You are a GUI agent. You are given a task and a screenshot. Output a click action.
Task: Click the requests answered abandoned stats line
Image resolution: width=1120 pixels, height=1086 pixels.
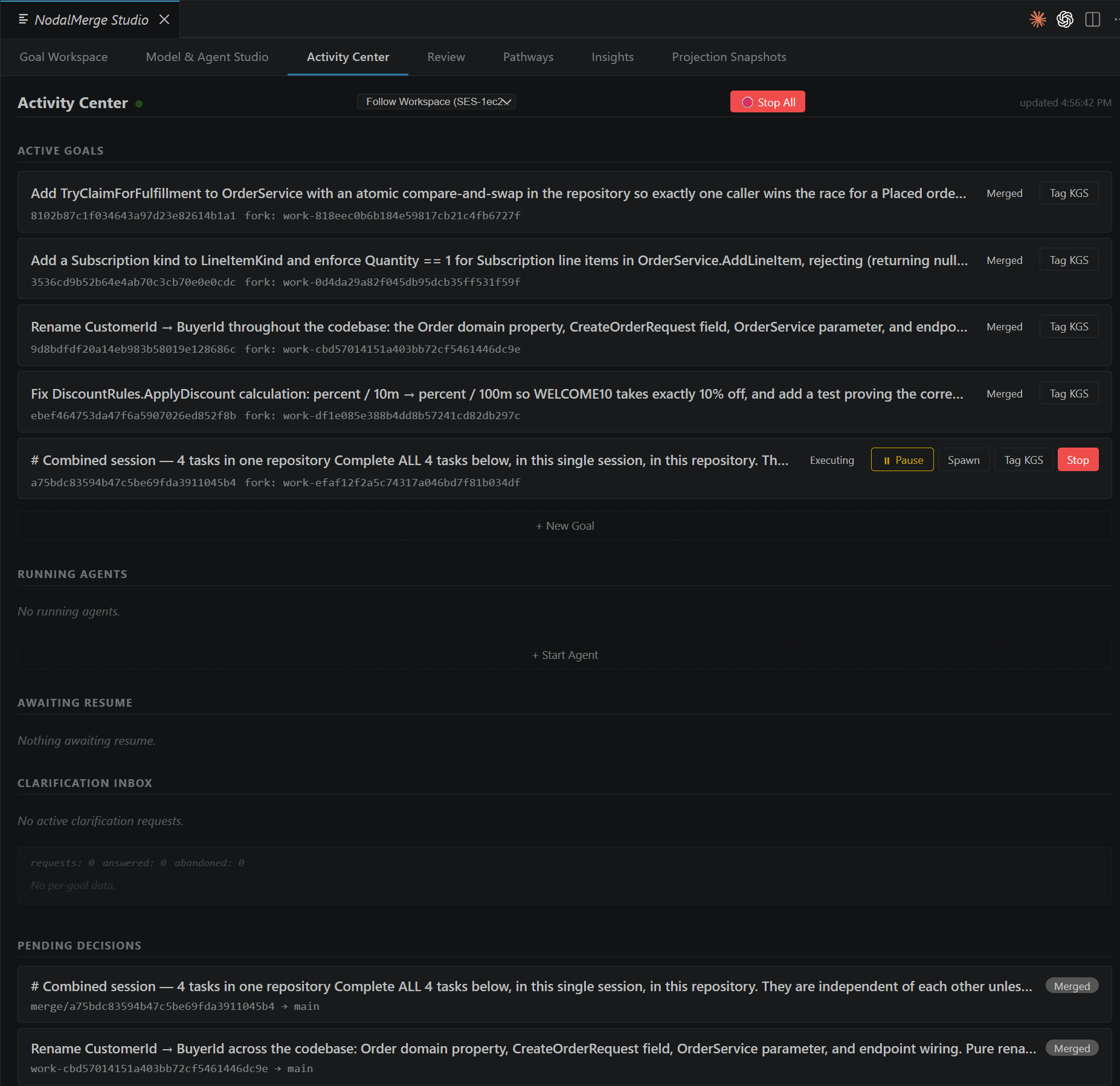(138, 863)
